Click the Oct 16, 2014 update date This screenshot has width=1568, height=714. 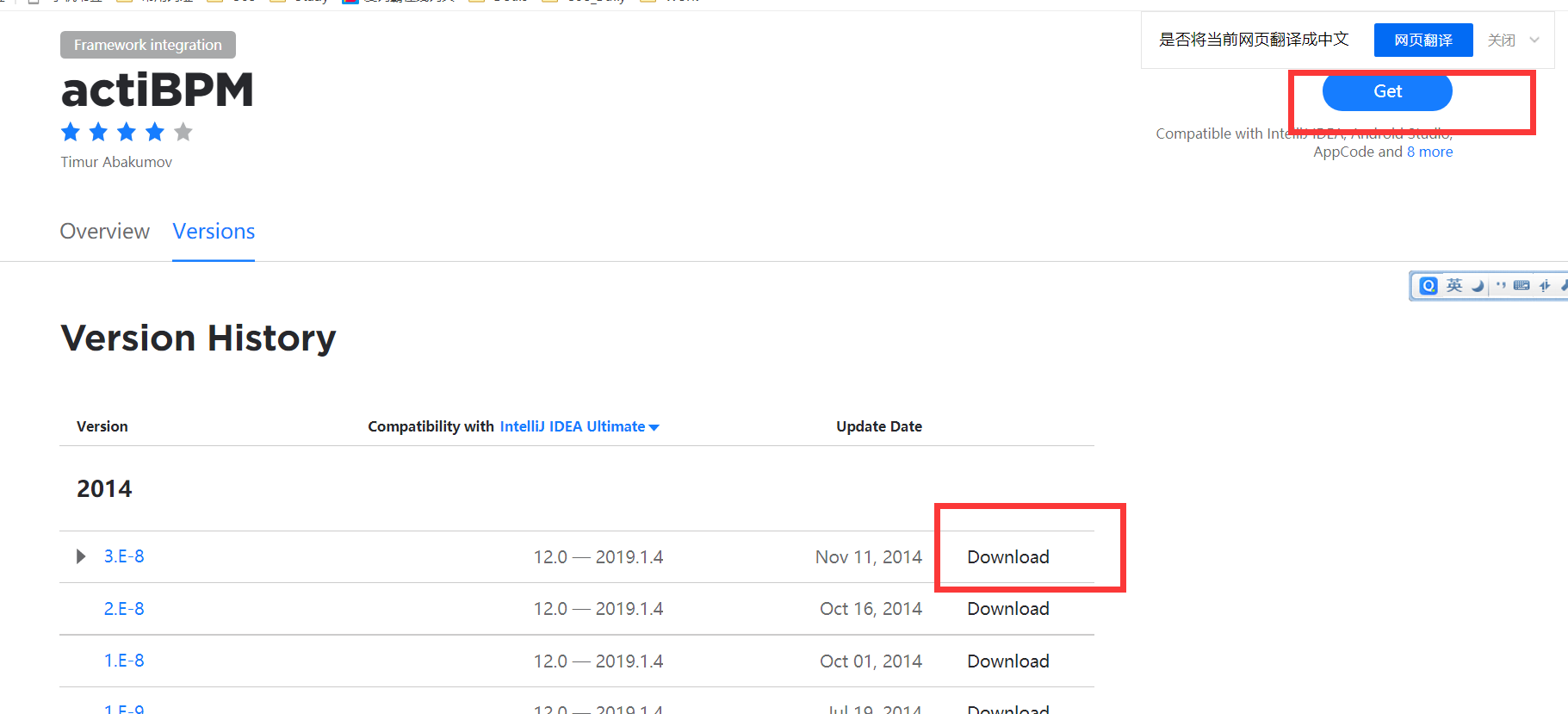coord(871,609)
